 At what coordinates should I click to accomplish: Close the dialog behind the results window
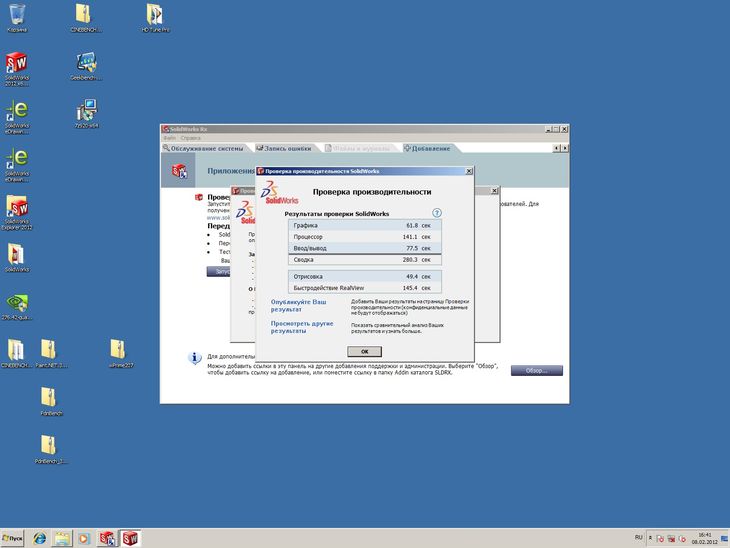494,191
